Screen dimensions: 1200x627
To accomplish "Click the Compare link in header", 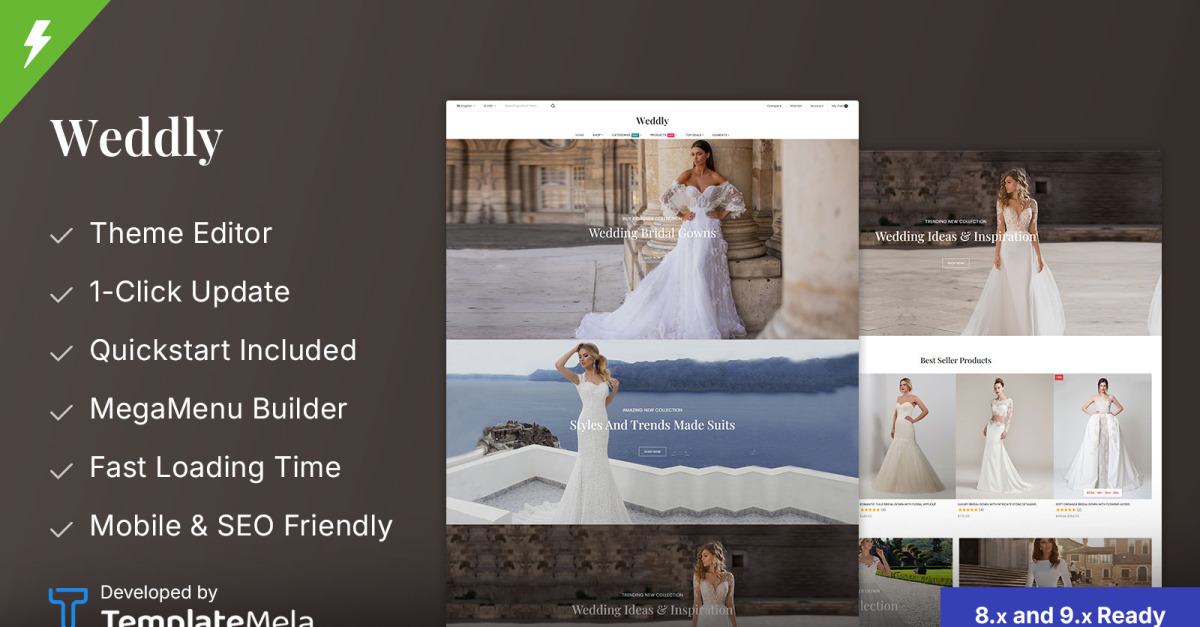I will pyautogui.click(x=774, y=105).
